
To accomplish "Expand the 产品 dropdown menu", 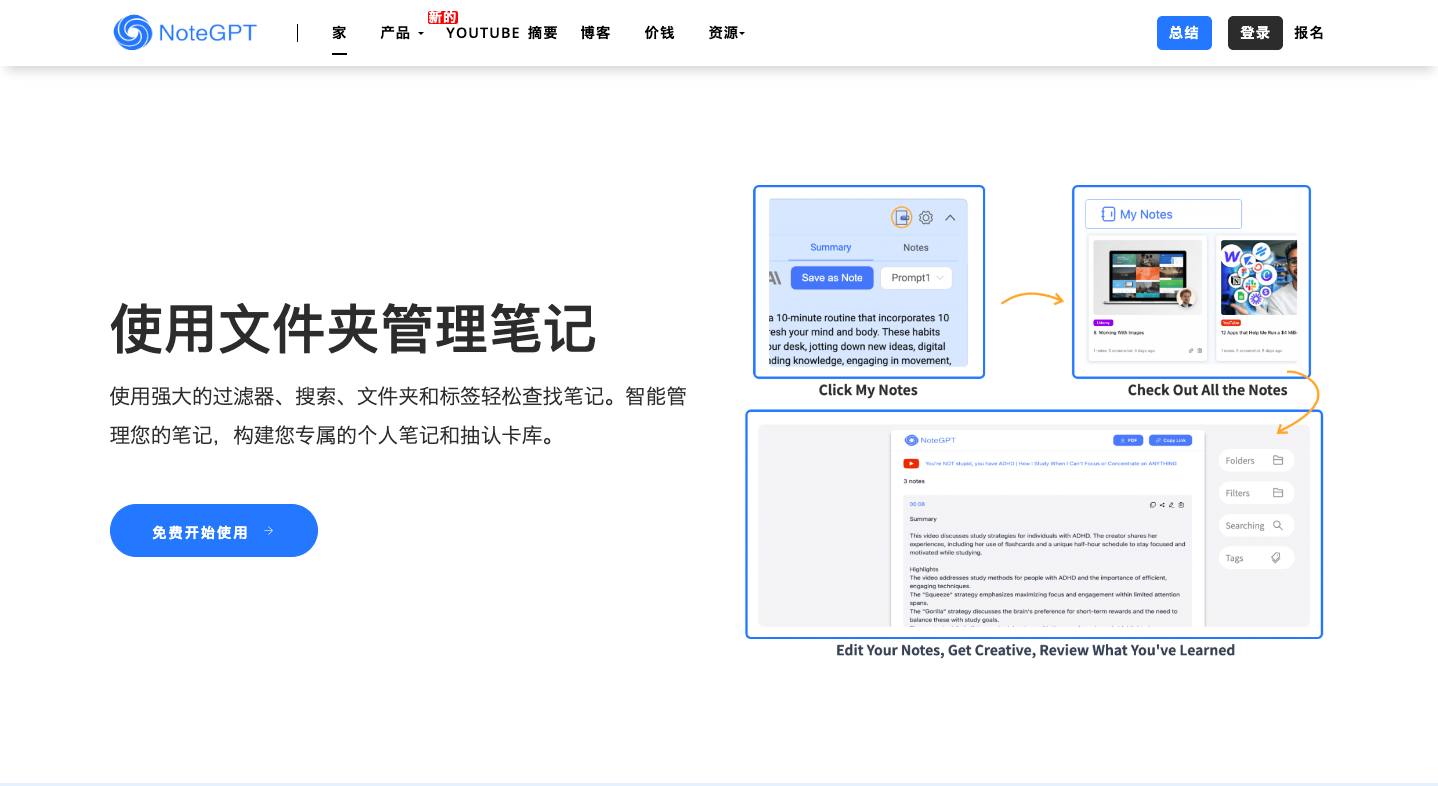I will (402, 33).
